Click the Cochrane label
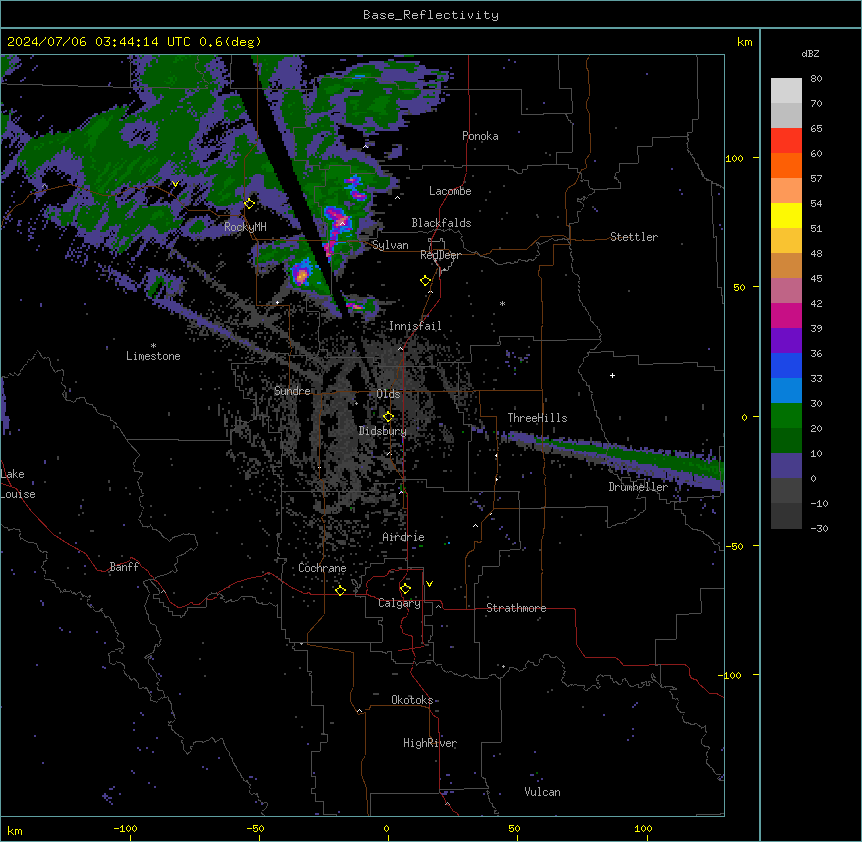The image size is (862, 842). click(322, 568)
